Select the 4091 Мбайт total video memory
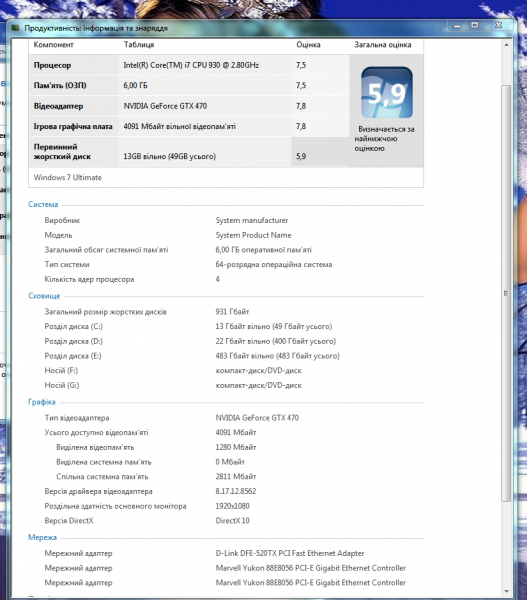The width and height of the screenshot is (527, 600). (236, 432)
